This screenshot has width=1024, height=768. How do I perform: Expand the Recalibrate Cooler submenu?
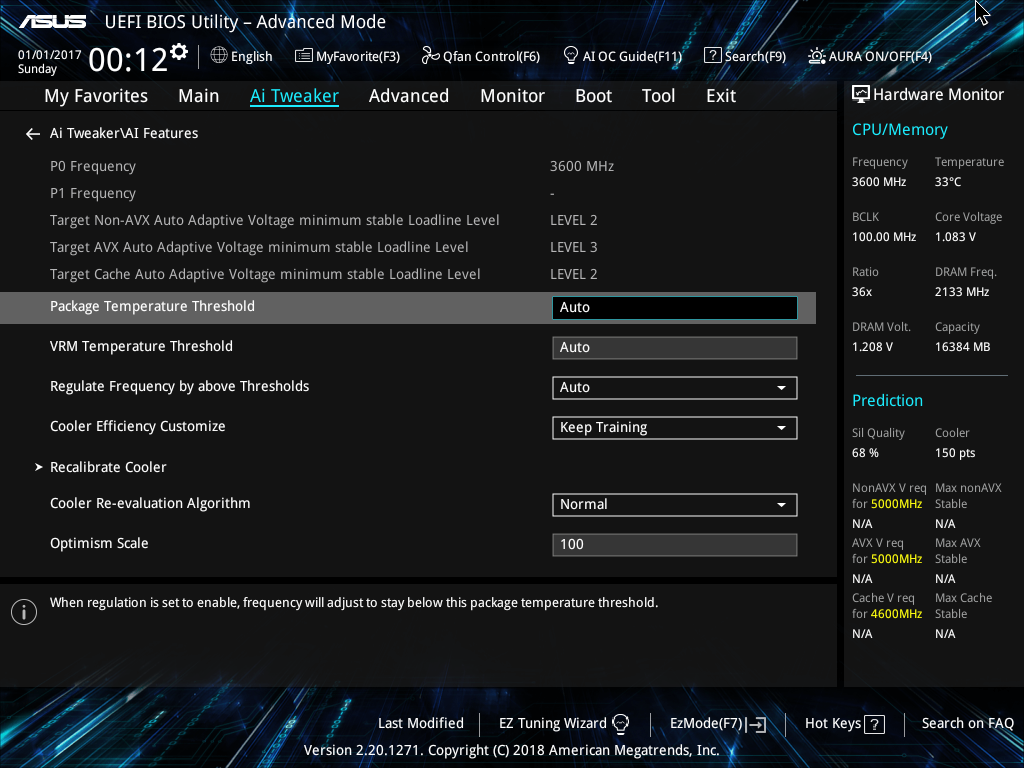click(108, 468)
